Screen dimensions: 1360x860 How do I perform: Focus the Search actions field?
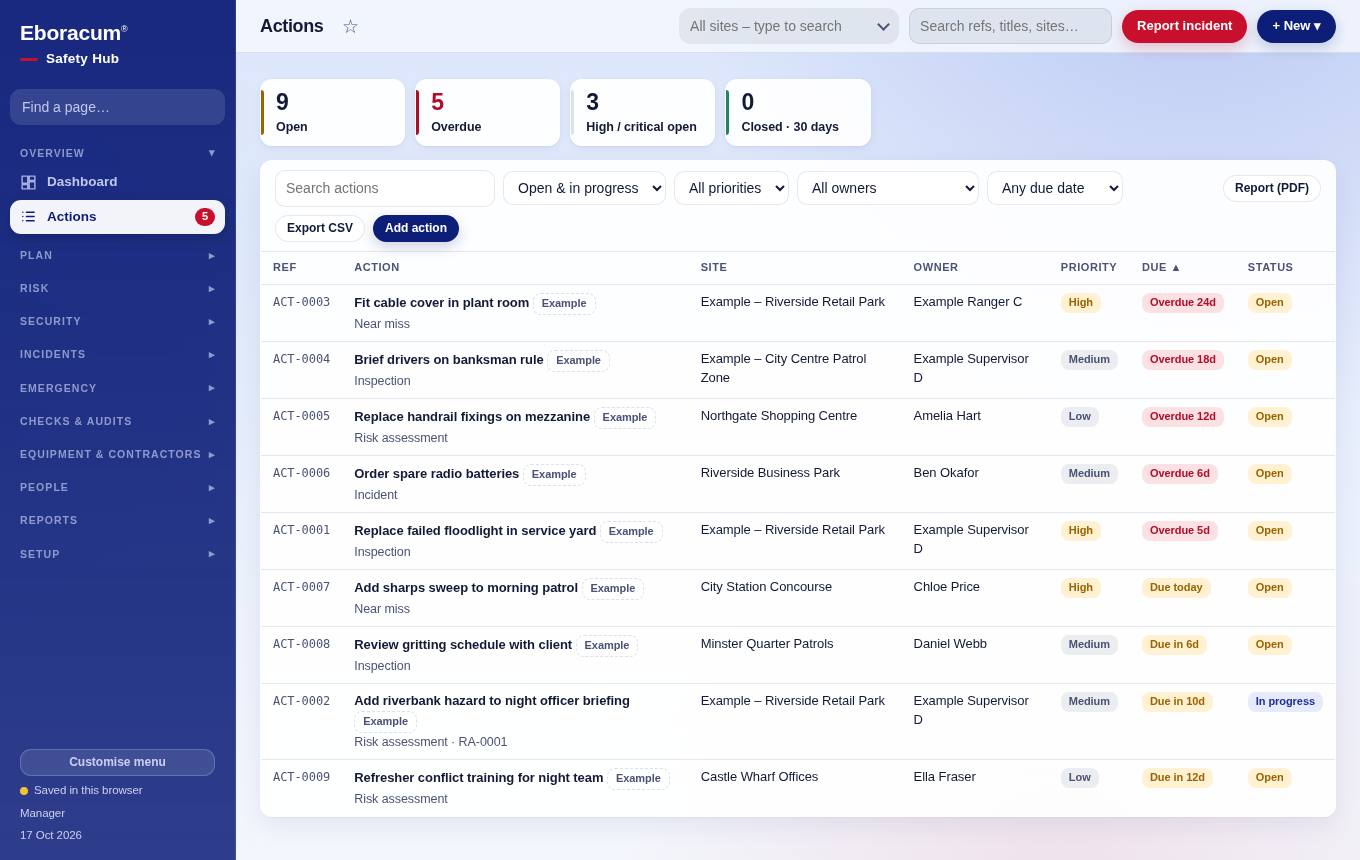click(385, 188)
